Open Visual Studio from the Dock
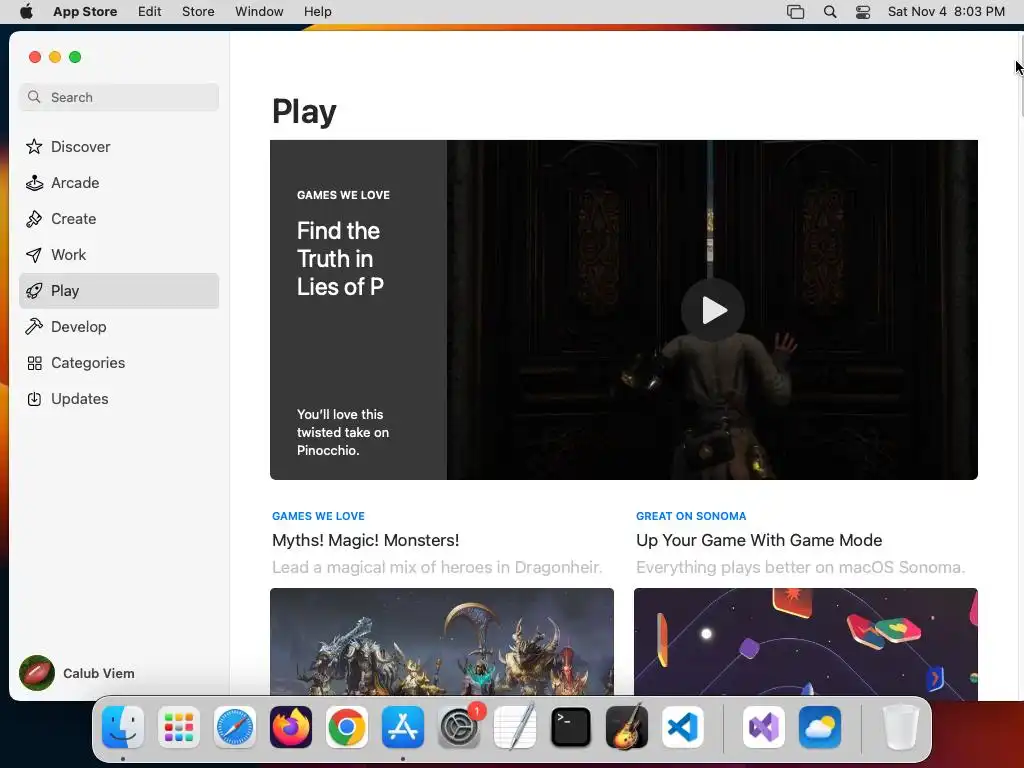Screen dimensions: 1024x768 (x=763, y=727)
